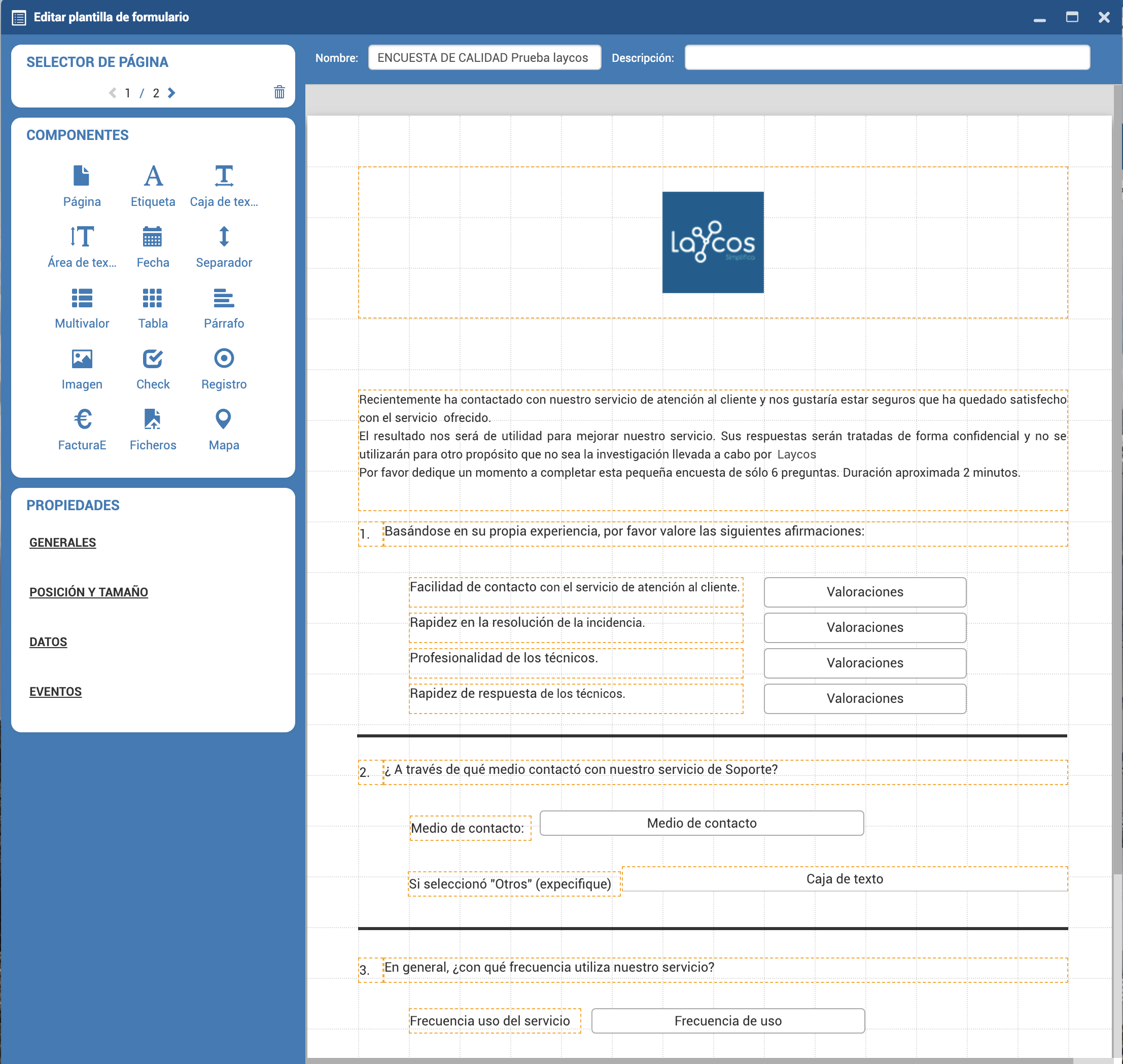This screenshot has width=1123, height=1064.
Task: Expand the POSICIÓN Y TAMAÑO section
Action: pos(88,592)
